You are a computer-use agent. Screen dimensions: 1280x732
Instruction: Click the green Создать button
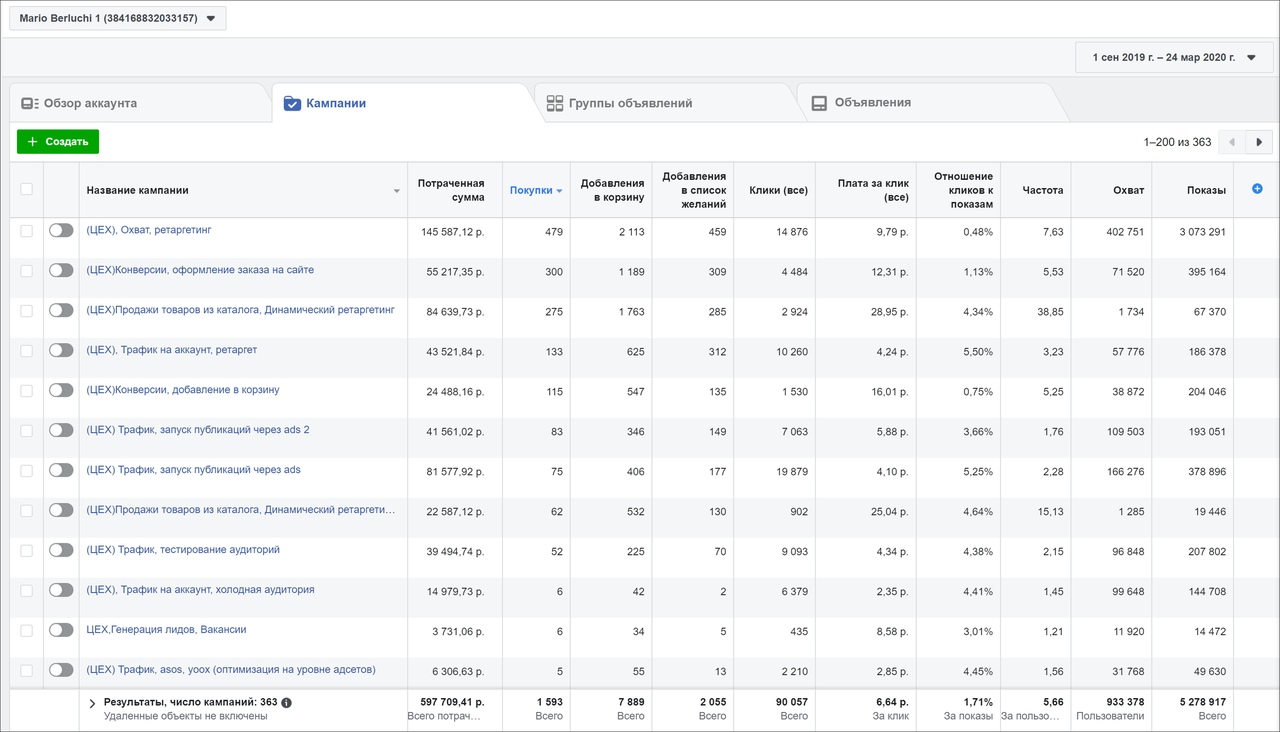[58, 142]
